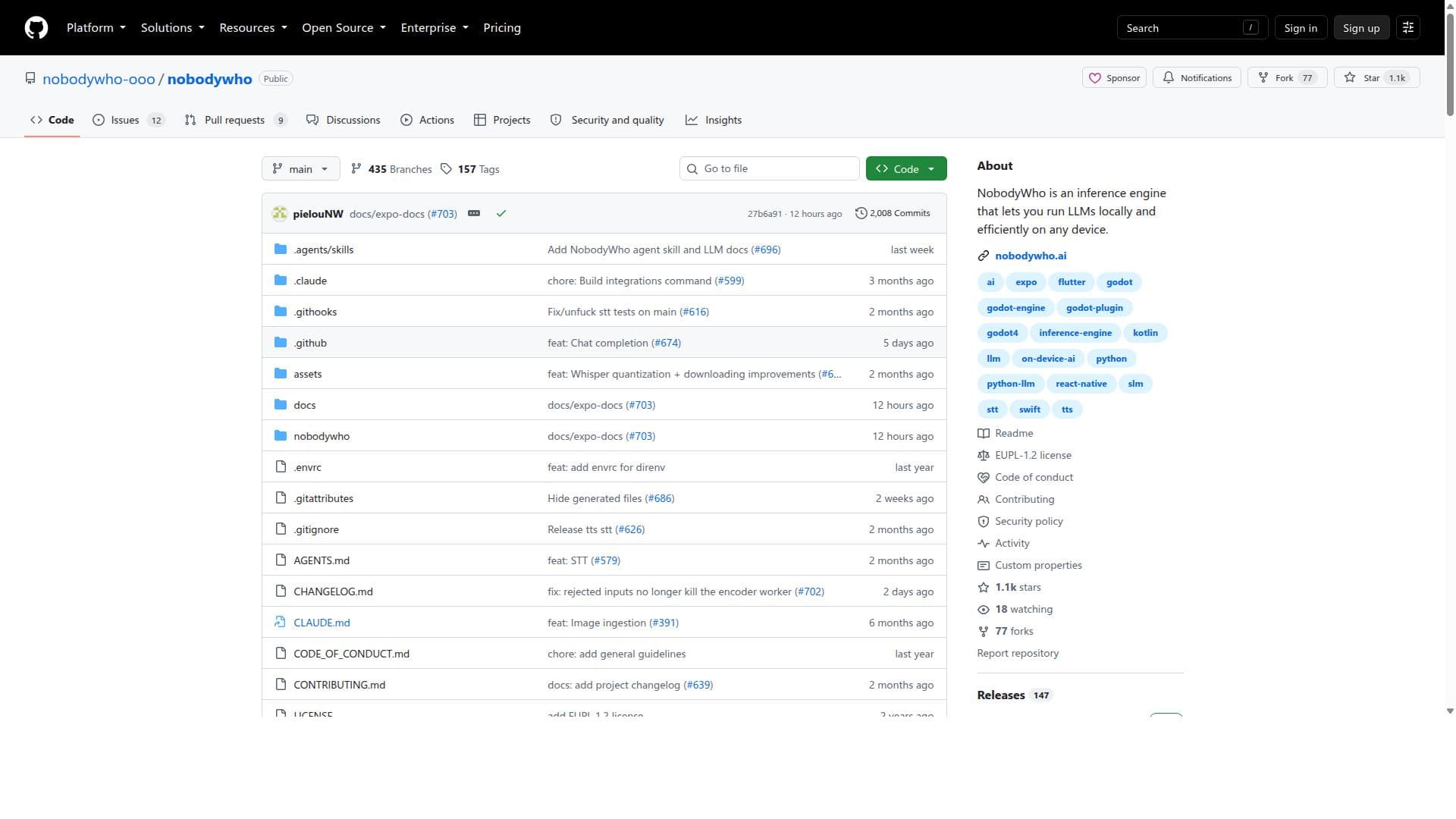Click the .gitignore file icon
1456x819 pixels.
coord(281,529)
